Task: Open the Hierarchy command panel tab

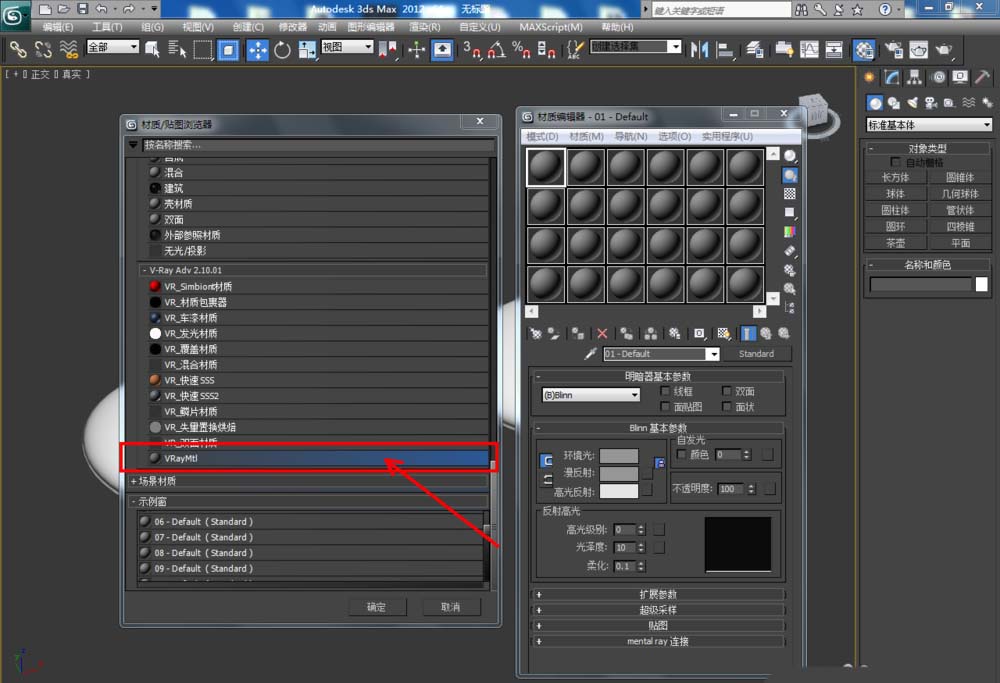Action: 915,78
